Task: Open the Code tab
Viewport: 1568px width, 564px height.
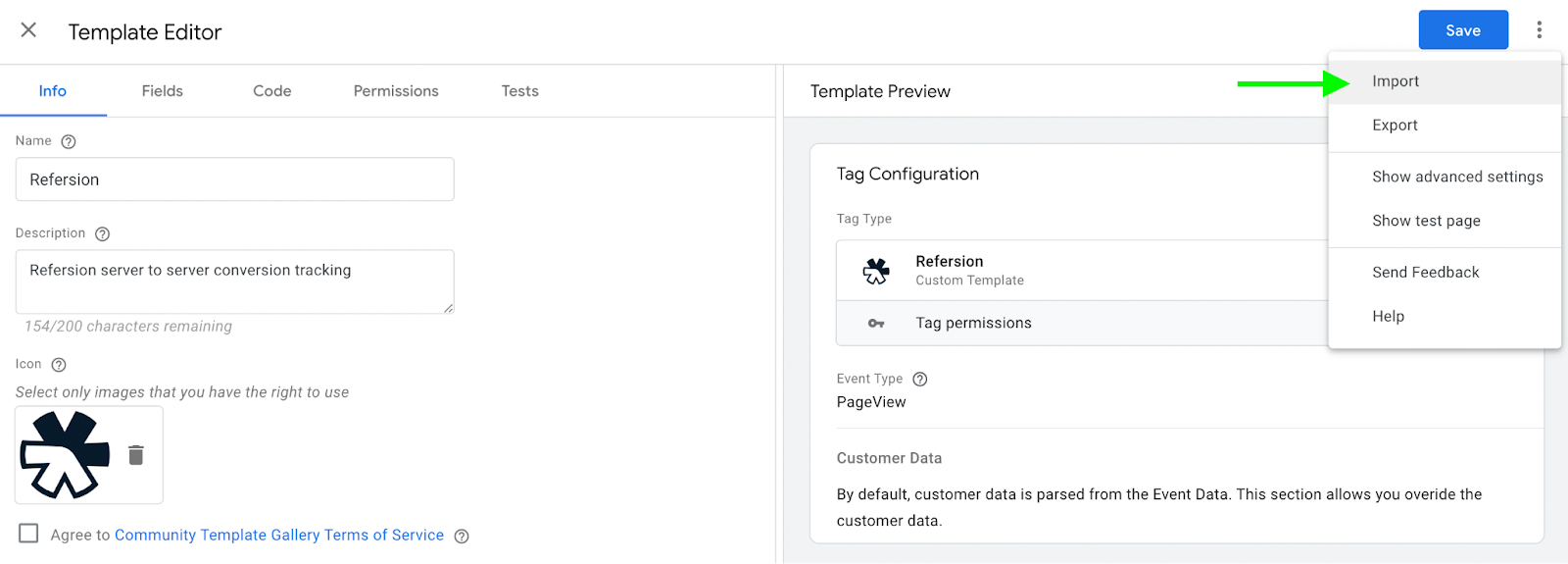Action: pos(272,91)
